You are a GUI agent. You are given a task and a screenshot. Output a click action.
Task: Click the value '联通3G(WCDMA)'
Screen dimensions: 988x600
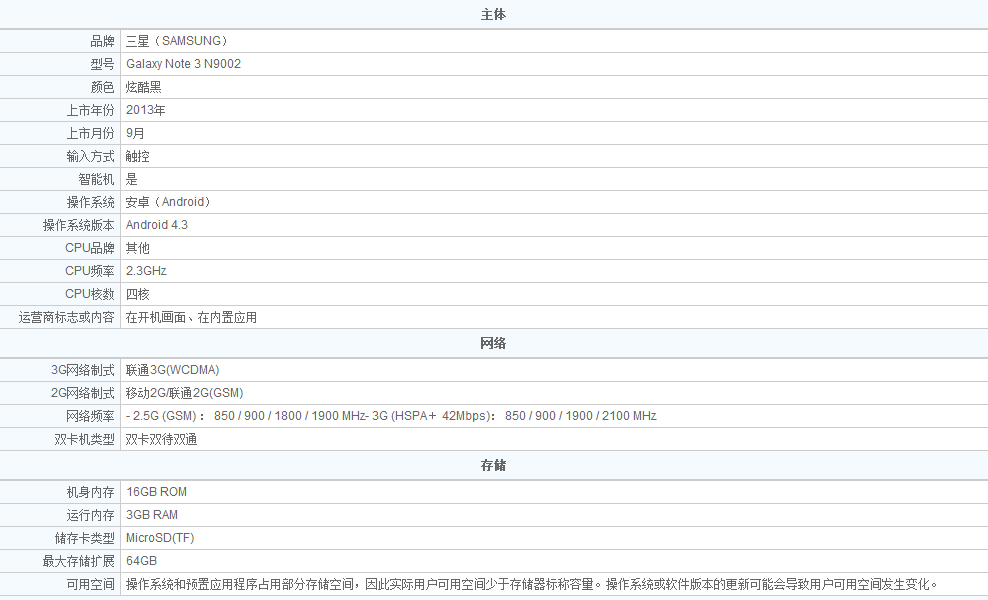173,370
